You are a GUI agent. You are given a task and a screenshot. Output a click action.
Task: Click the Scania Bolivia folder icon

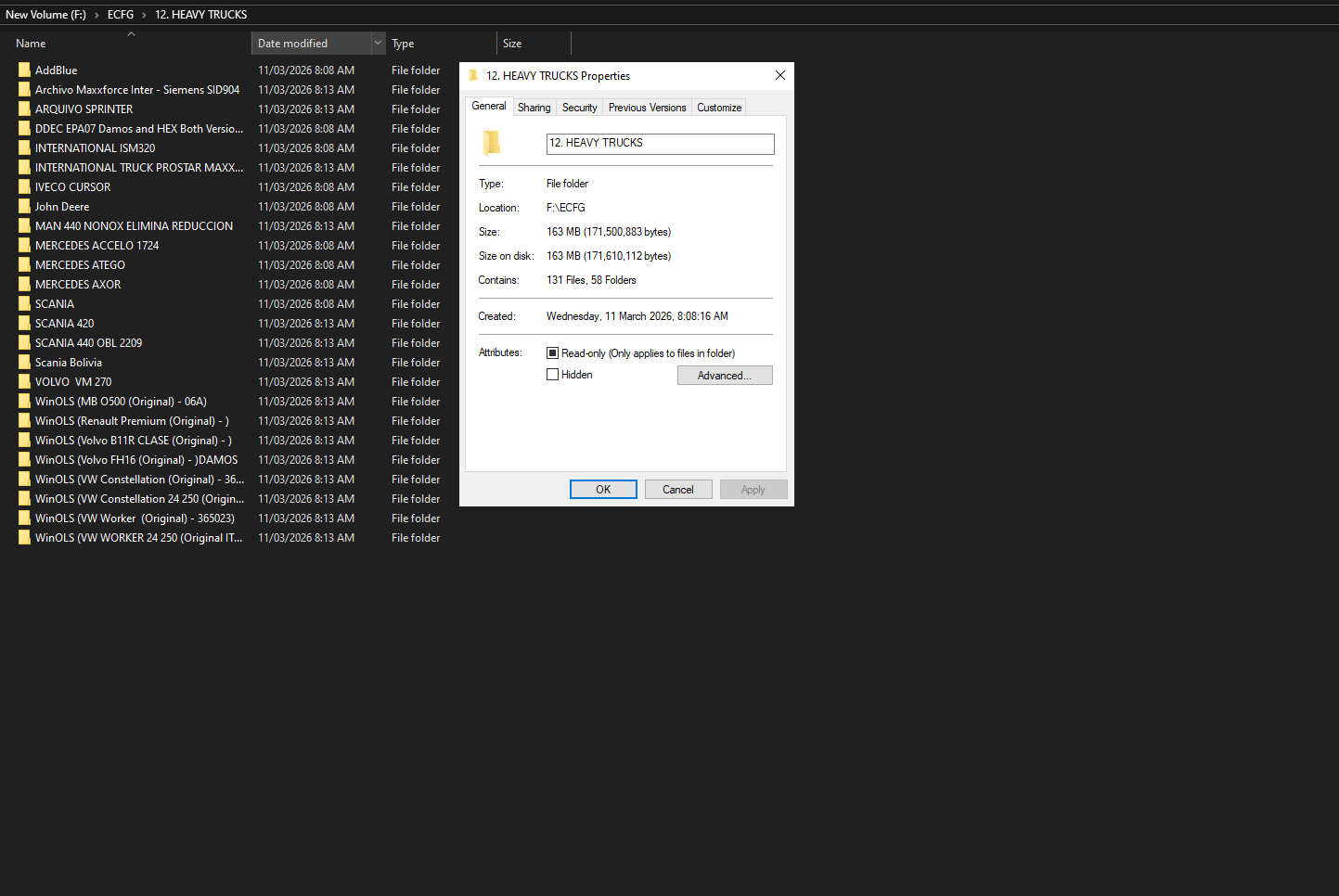23,362
